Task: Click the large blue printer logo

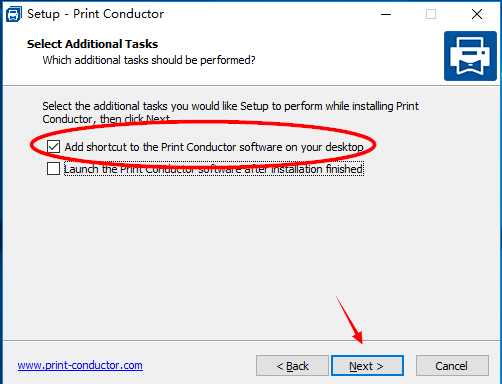Action: click(x=470, y=56)
